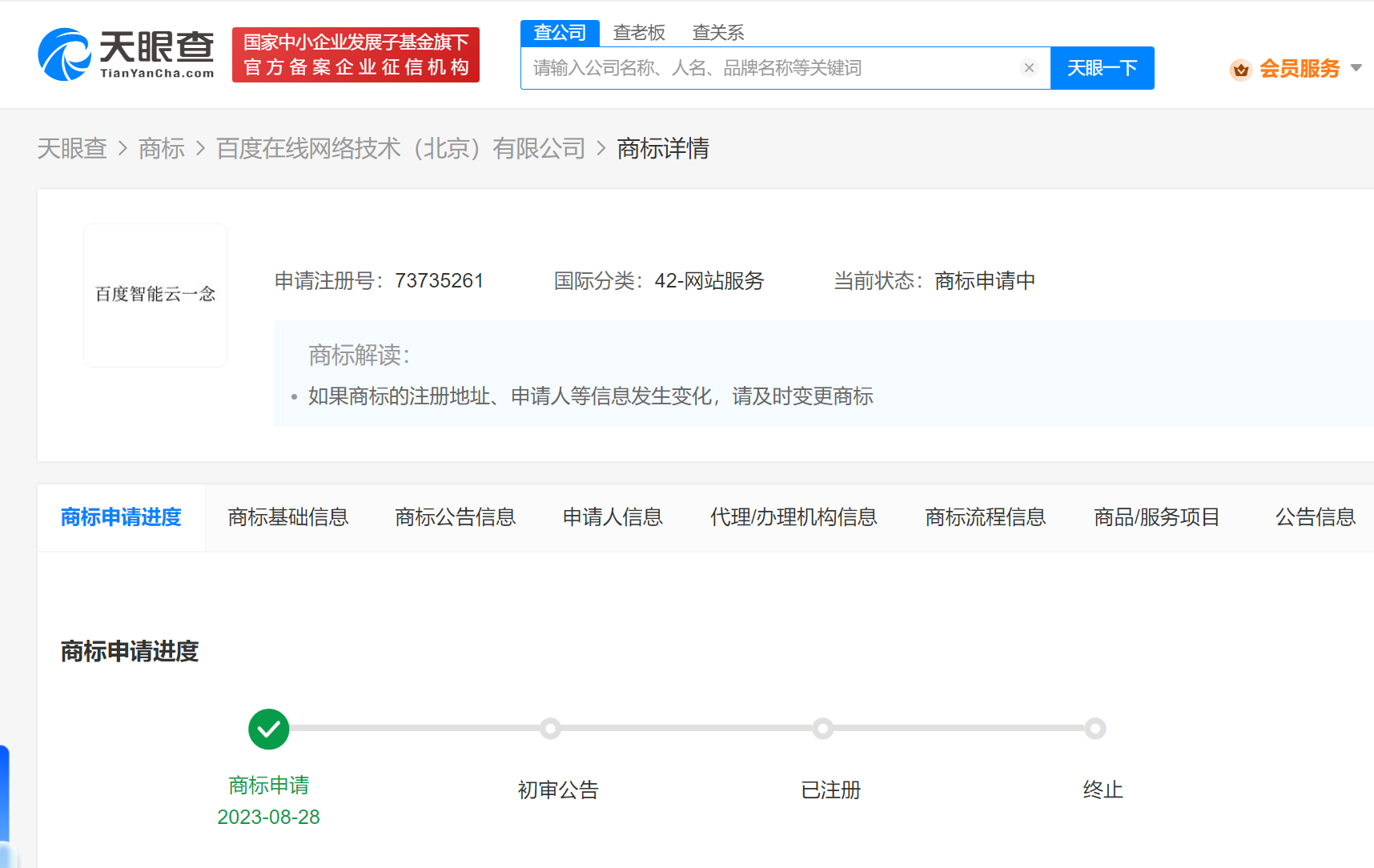The width and height of the screenshot is (1374, 868).
Task: Open the red 国家中小企业发展子基金 banner
Action: click(x=355, y=54)
